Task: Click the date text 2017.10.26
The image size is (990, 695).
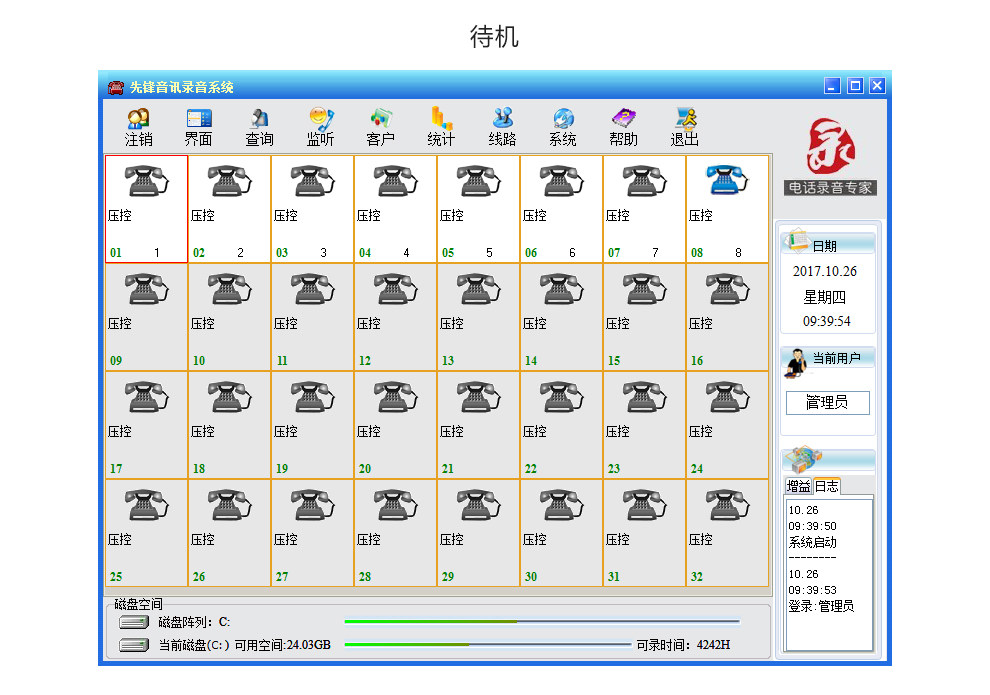Action: 825,271
